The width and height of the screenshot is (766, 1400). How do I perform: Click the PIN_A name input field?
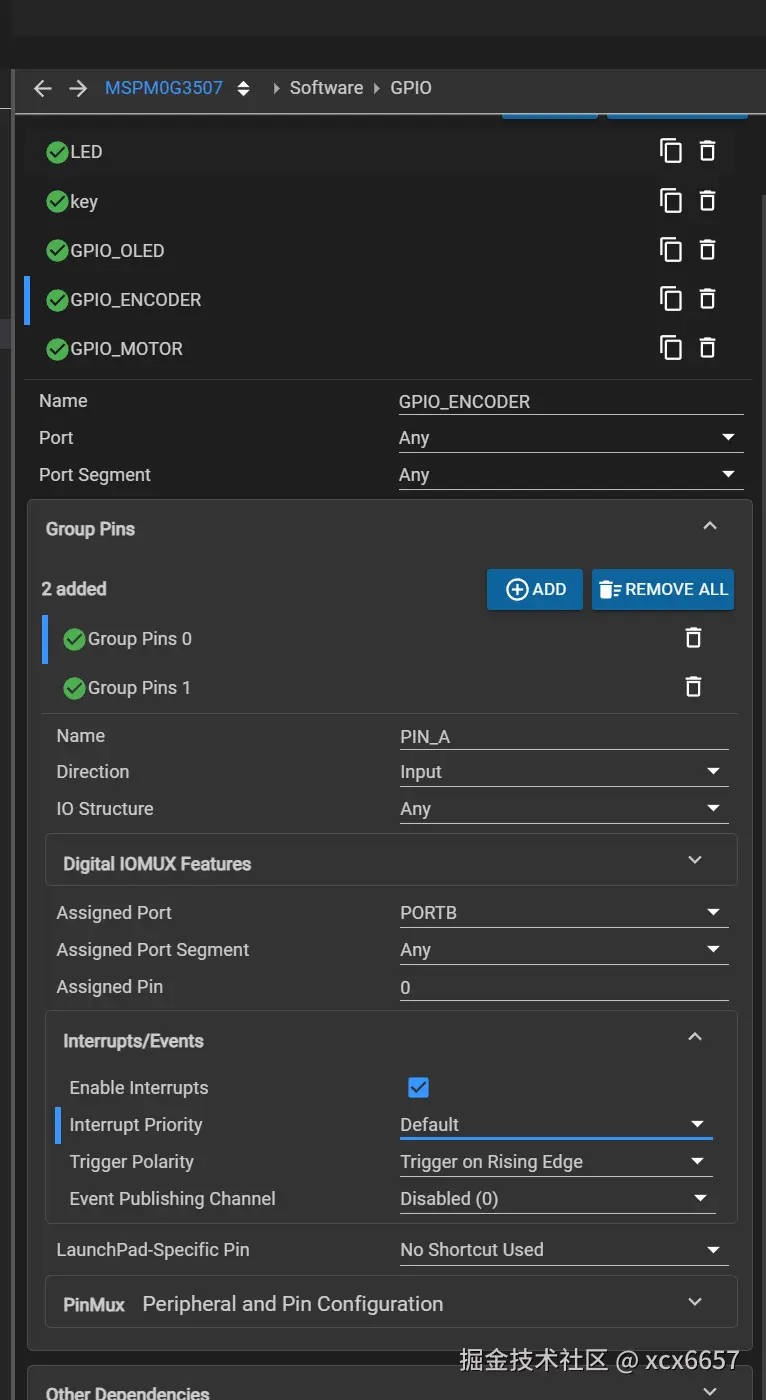pyautogui.click(x=563, y=737)
